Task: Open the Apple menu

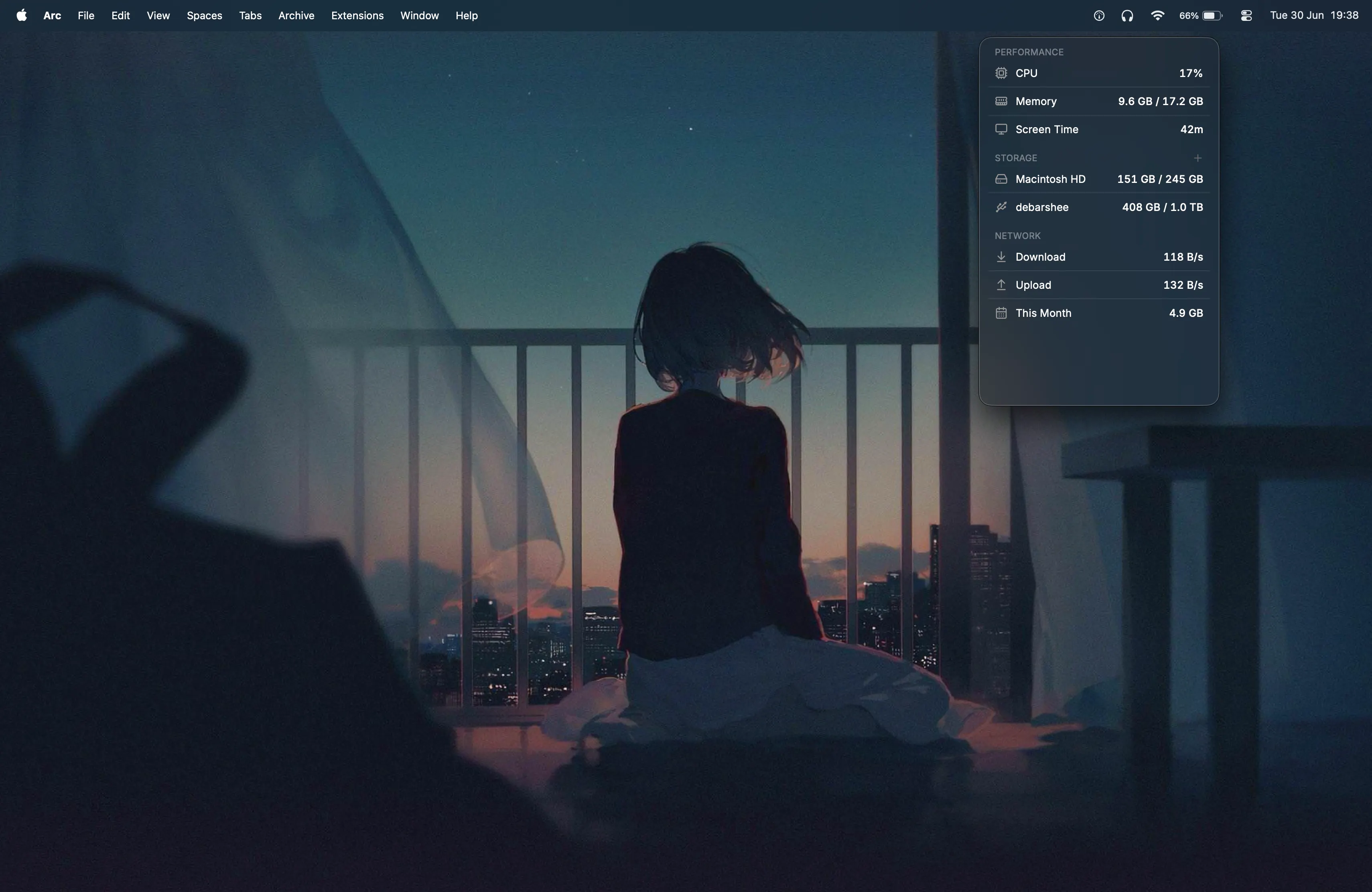Action: click(x=21, y=16)
